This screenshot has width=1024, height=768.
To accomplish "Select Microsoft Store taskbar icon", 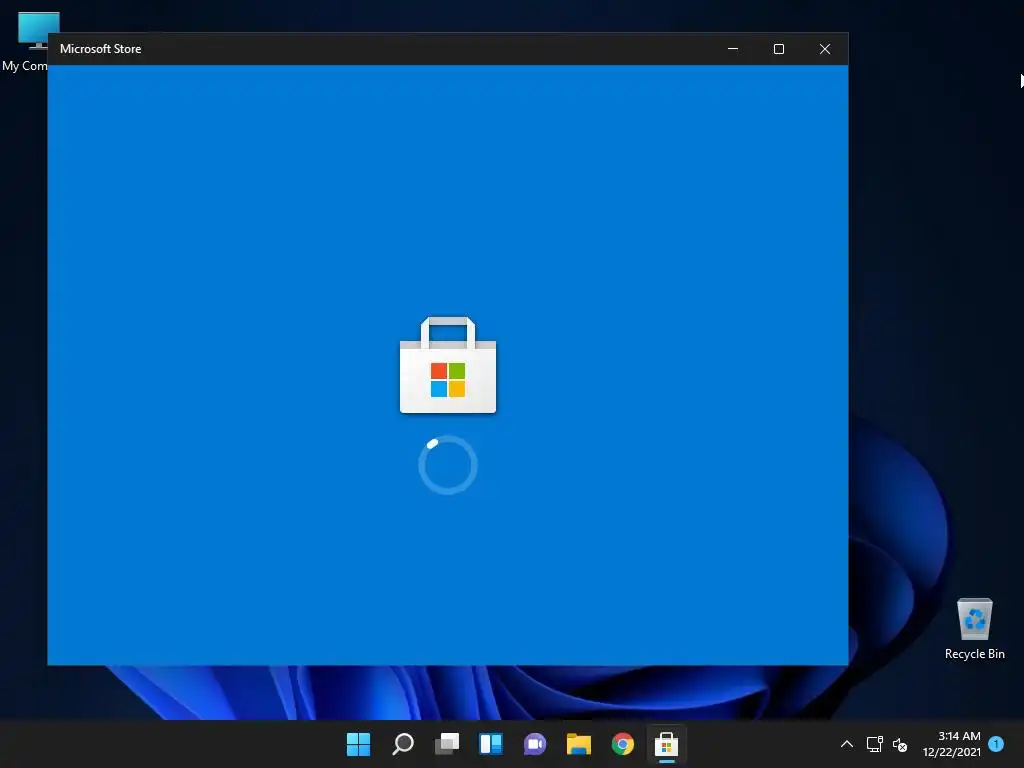I will (666, 744).
